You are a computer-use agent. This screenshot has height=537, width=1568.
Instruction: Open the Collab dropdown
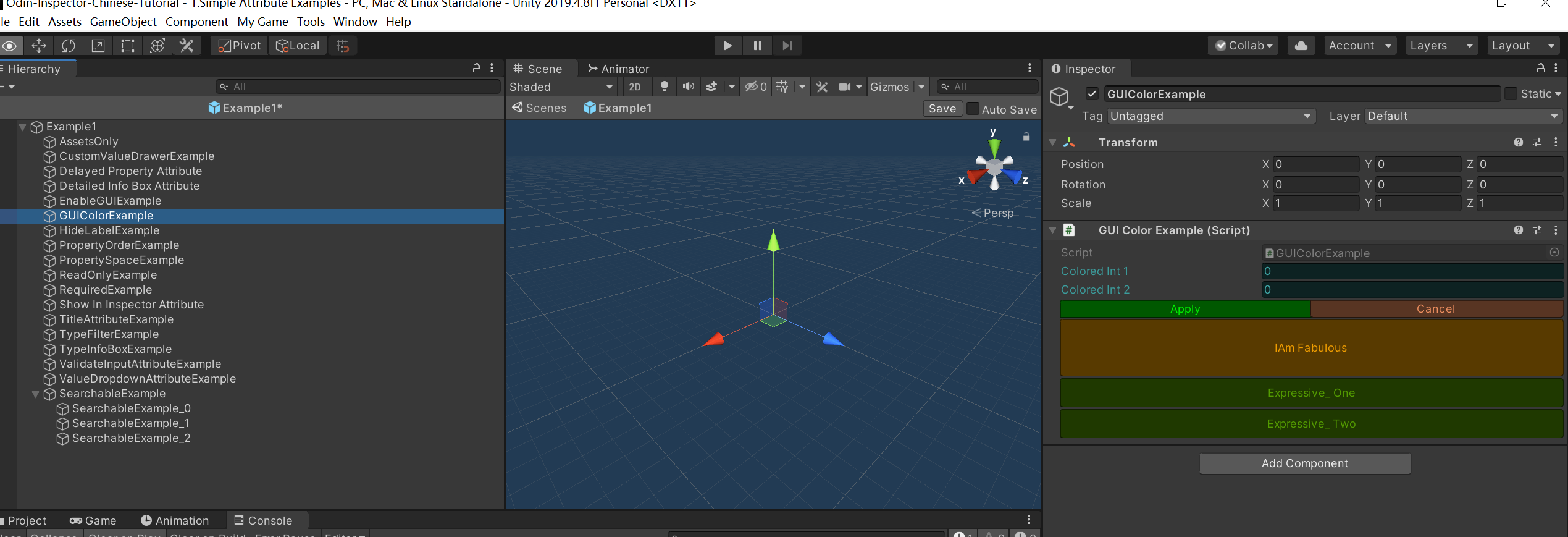pyautogui.click(x=1244, y=46)
